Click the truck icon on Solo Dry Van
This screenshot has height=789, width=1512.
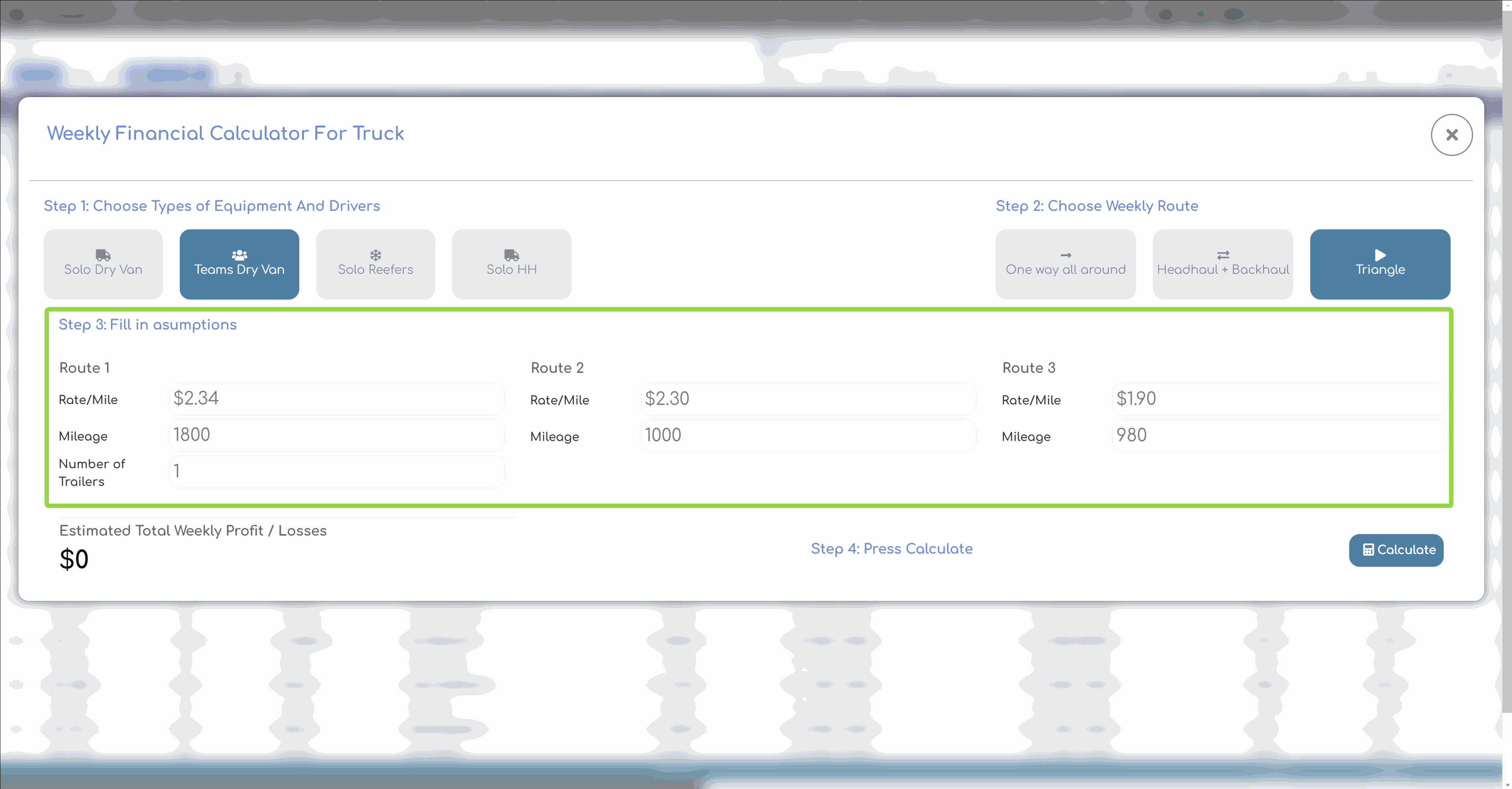(x=103, y=255)
